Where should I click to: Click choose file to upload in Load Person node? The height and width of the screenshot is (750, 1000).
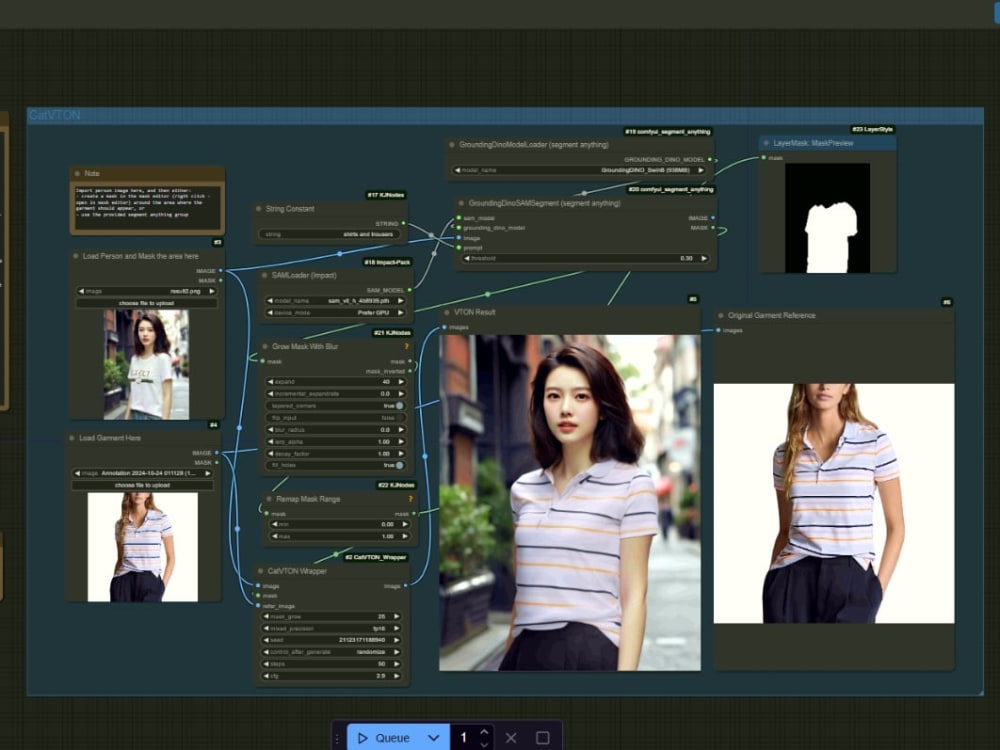147,303
